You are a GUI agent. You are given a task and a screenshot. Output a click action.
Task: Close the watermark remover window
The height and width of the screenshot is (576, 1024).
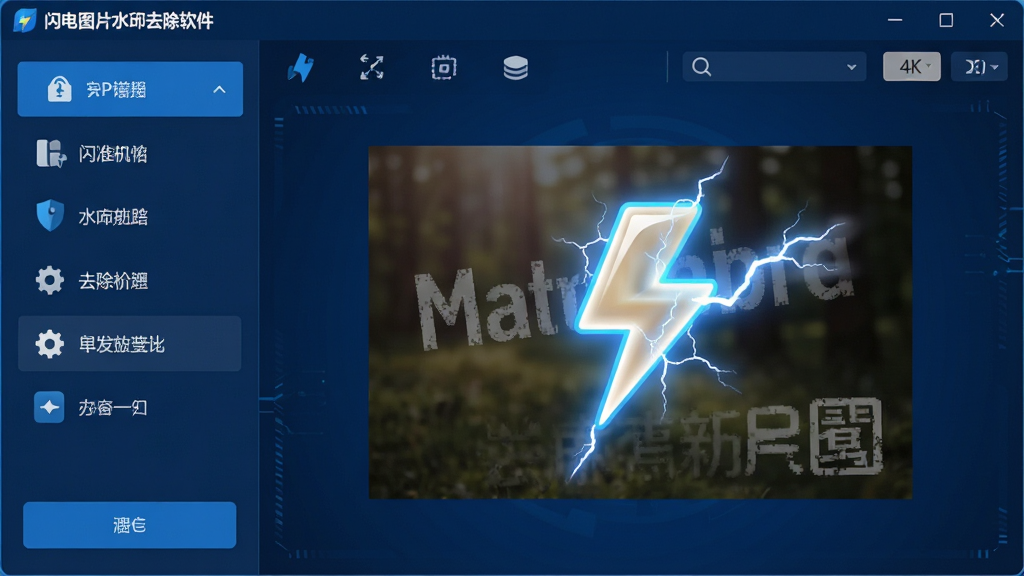(997, 20)
